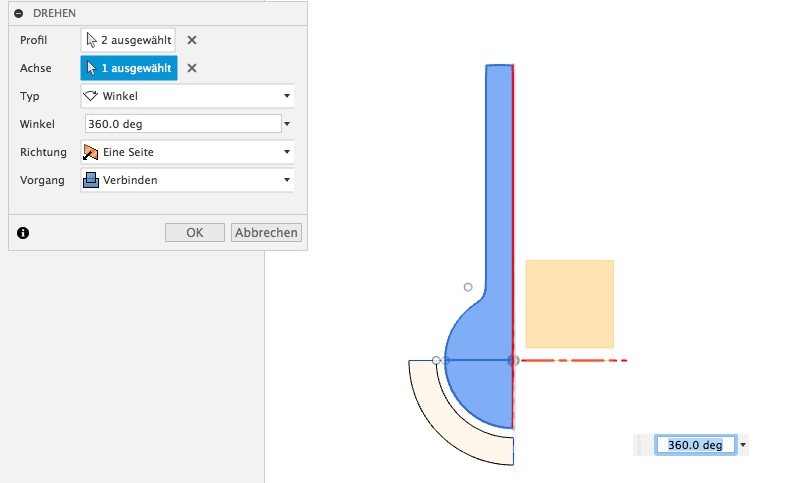Viewport: 785px width, 483px height.
Task: Select the orange square profile in the canvas
Action: pos(570,304)
